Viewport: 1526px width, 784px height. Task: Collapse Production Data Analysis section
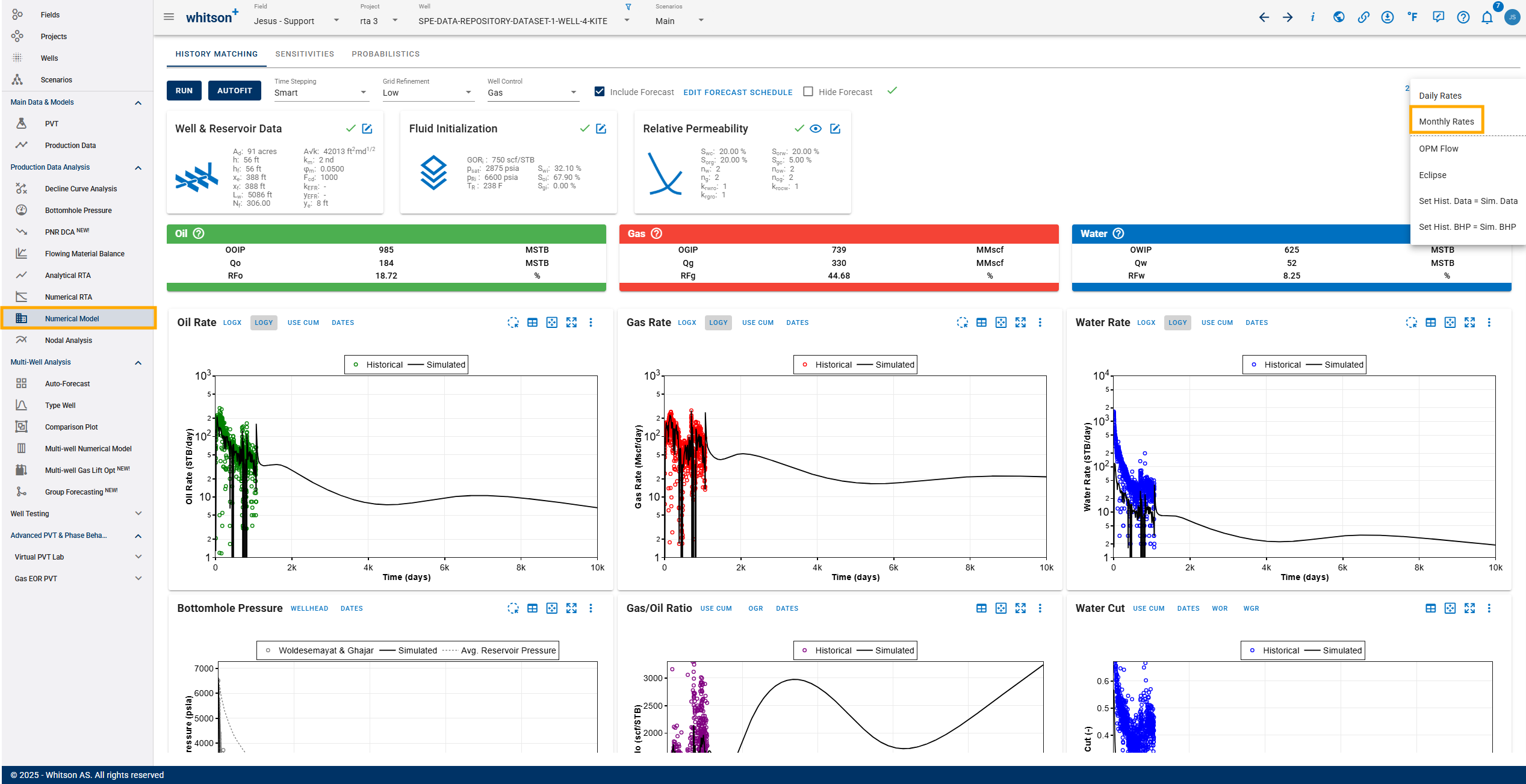coord(138,167)
